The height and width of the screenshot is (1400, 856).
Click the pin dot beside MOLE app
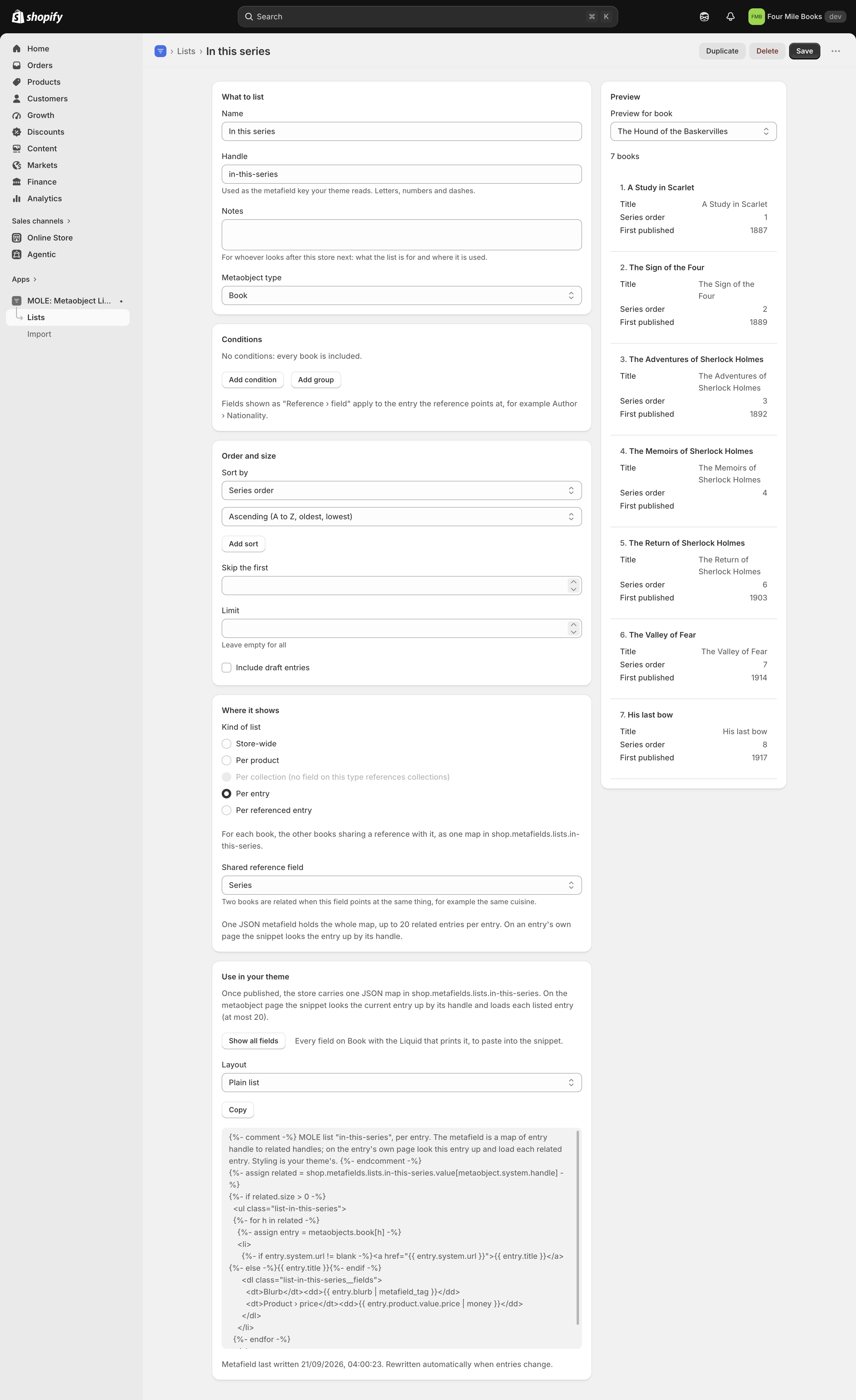121,301
